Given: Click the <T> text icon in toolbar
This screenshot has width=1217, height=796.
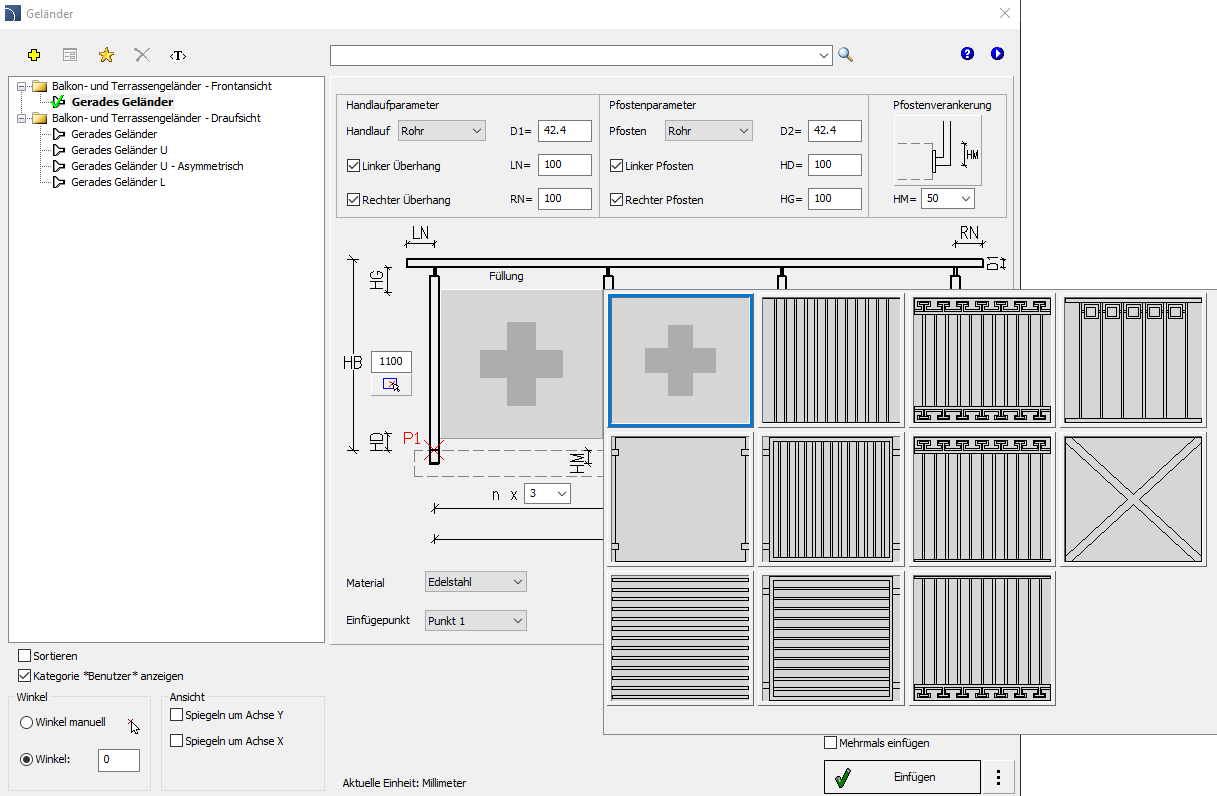Looking at the screenshot, I should point(178,55).
